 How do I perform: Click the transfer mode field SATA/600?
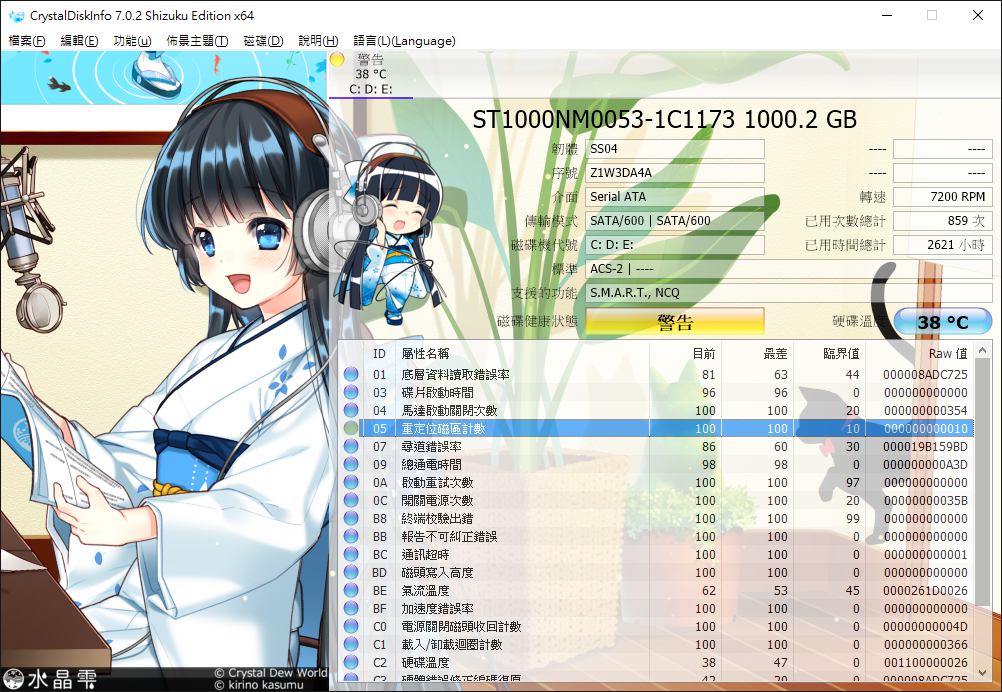click(x=675, y=220)
